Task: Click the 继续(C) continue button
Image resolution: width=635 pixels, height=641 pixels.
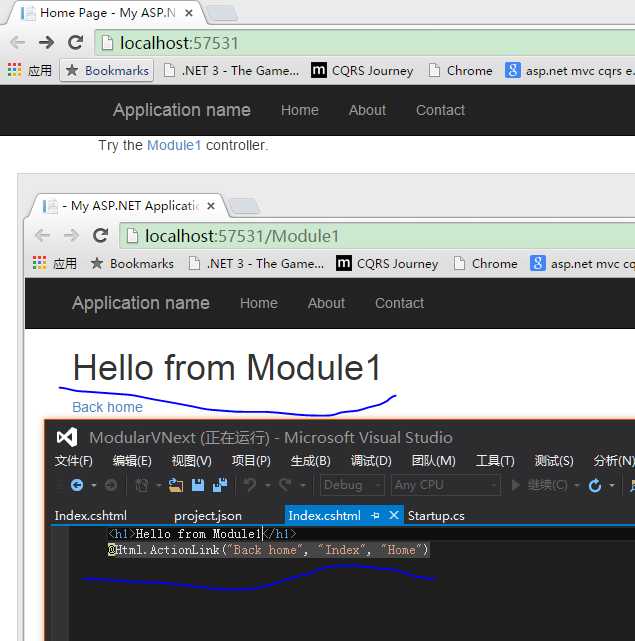Action: [x=540, y=485]
